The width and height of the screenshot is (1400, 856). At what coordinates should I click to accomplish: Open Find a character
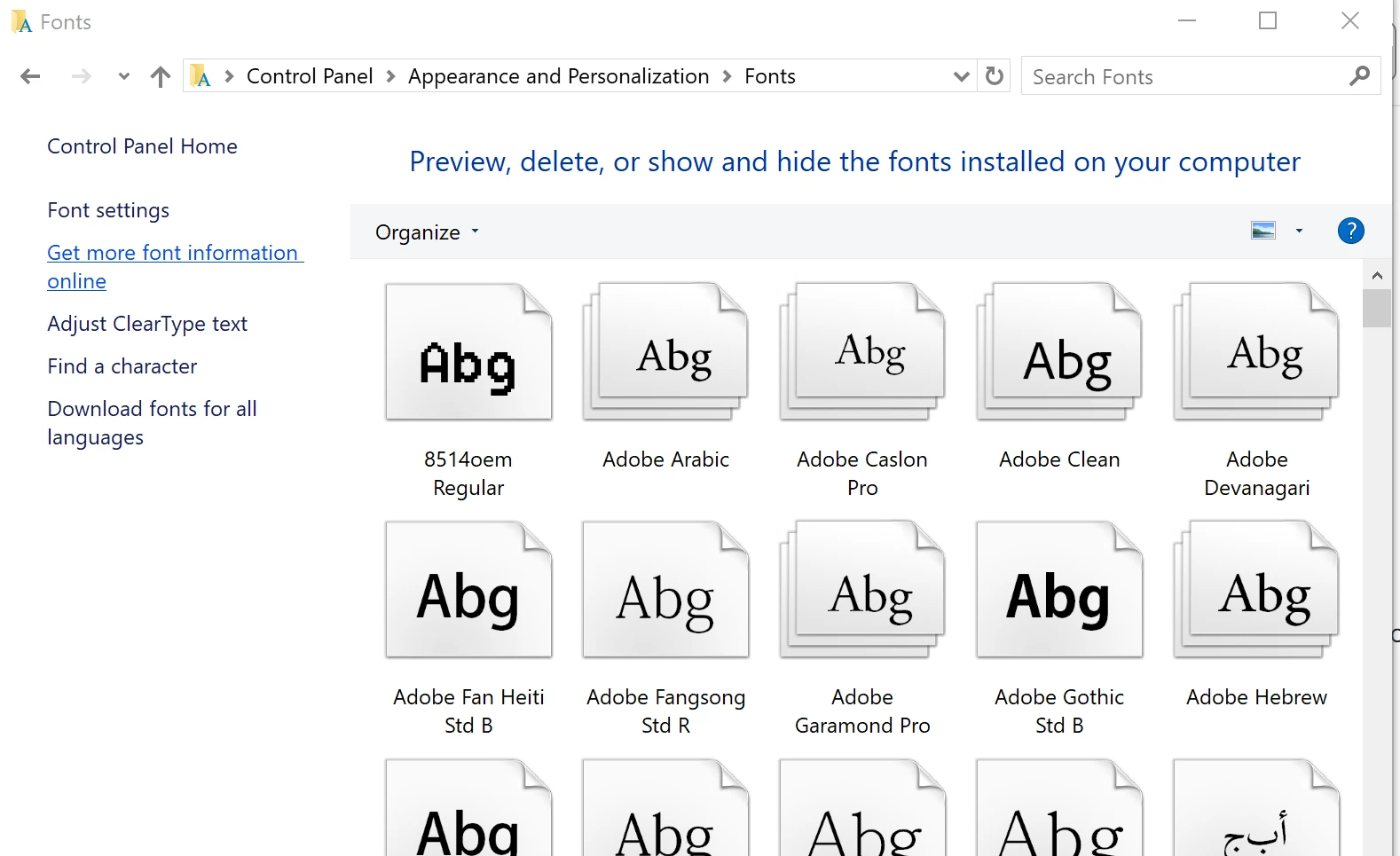[122, 366]
